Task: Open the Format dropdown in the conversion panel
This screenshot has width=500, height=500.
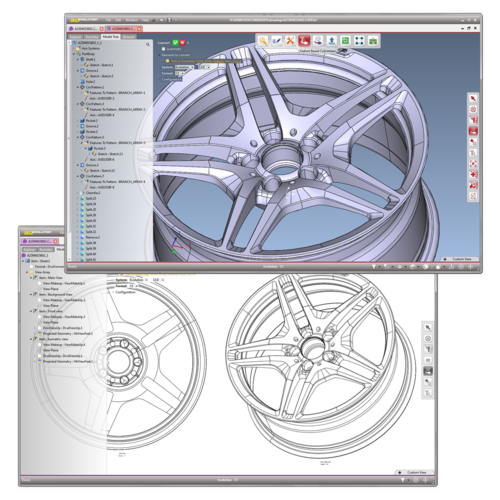Action: click(180, 73)
